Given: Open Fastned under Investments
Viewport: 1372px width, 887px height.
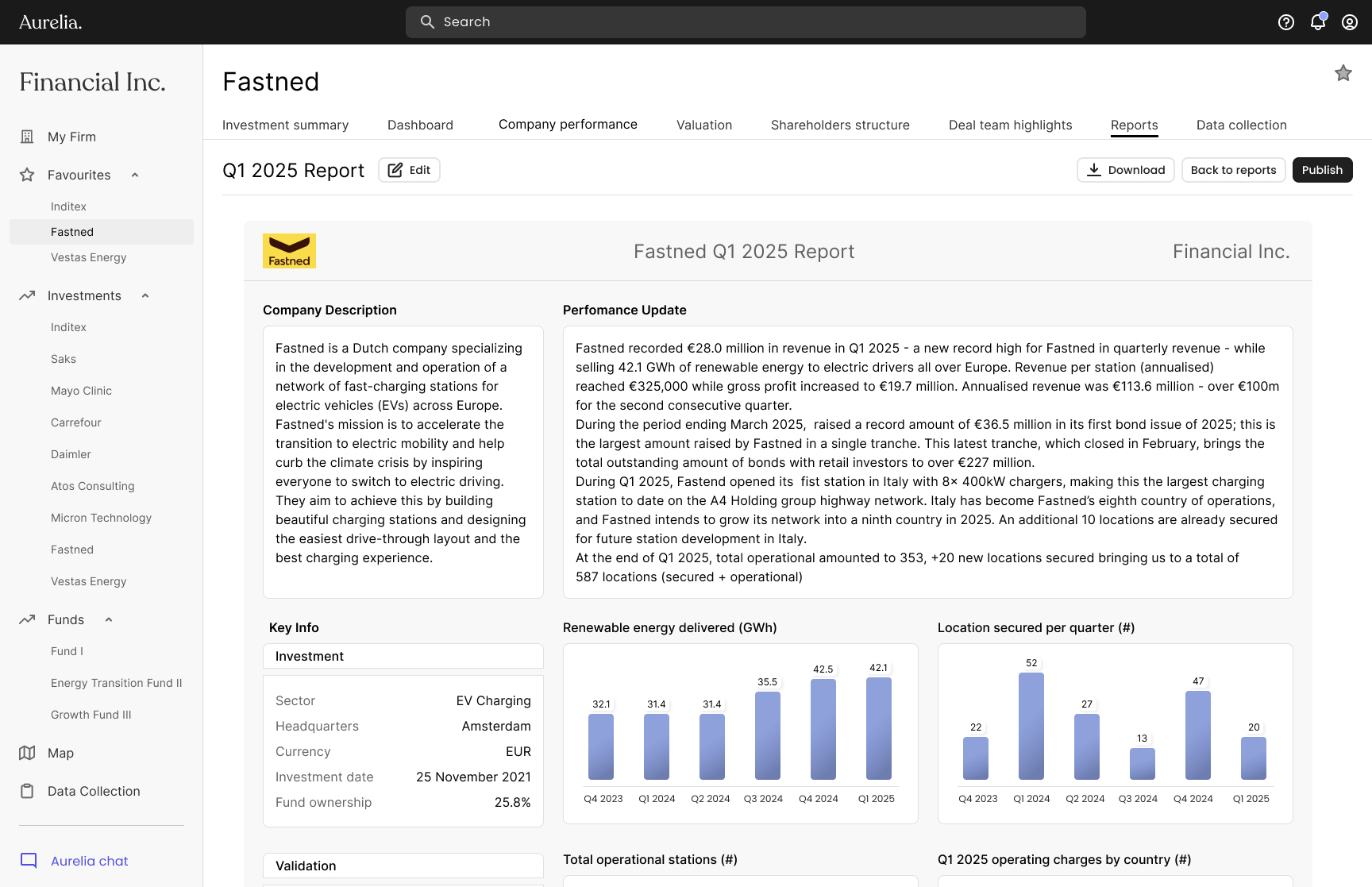Looking at the screenshot, I should coord(72,550).
